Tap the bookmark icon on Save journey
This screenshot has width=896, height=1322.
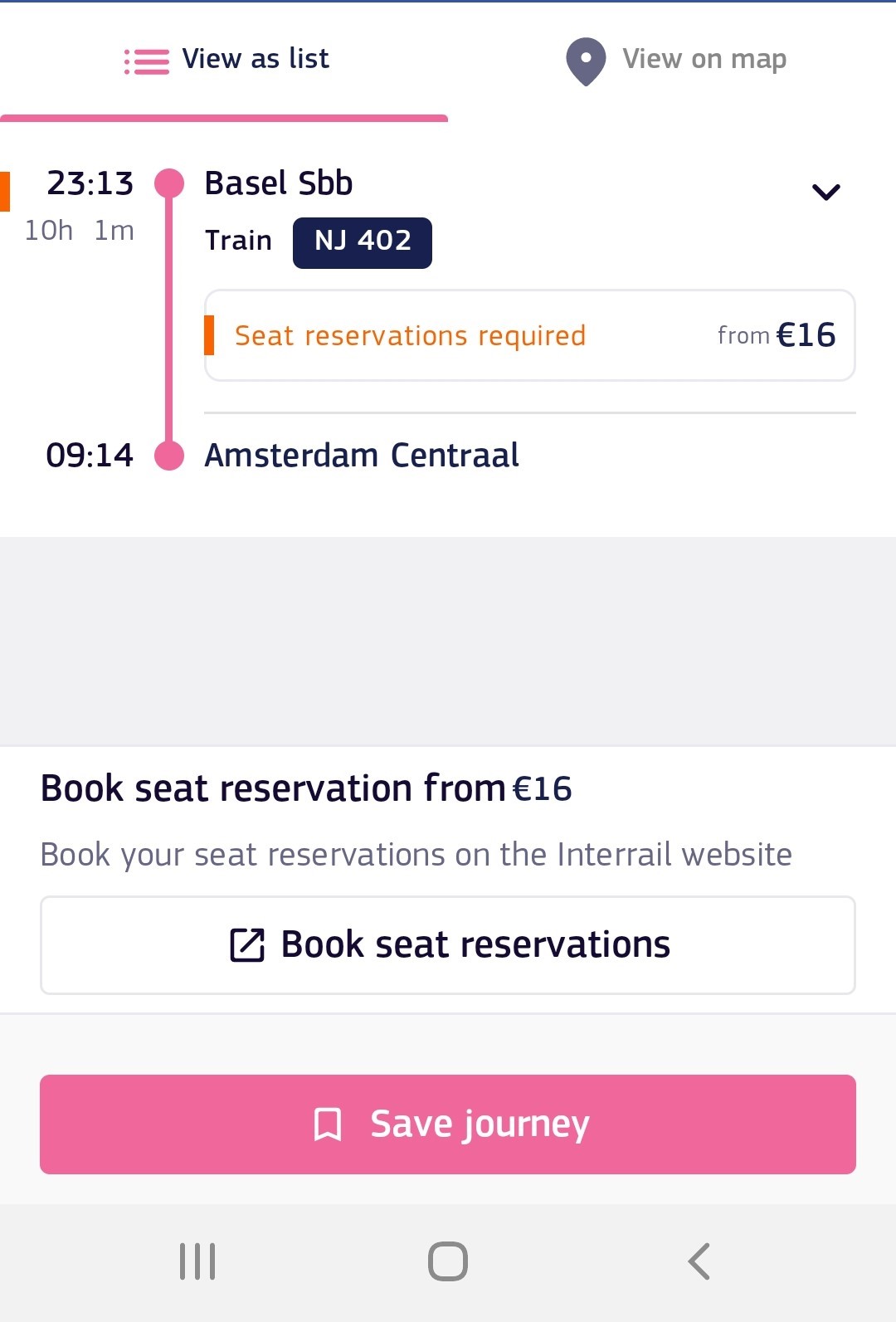tap(328, 1124)
